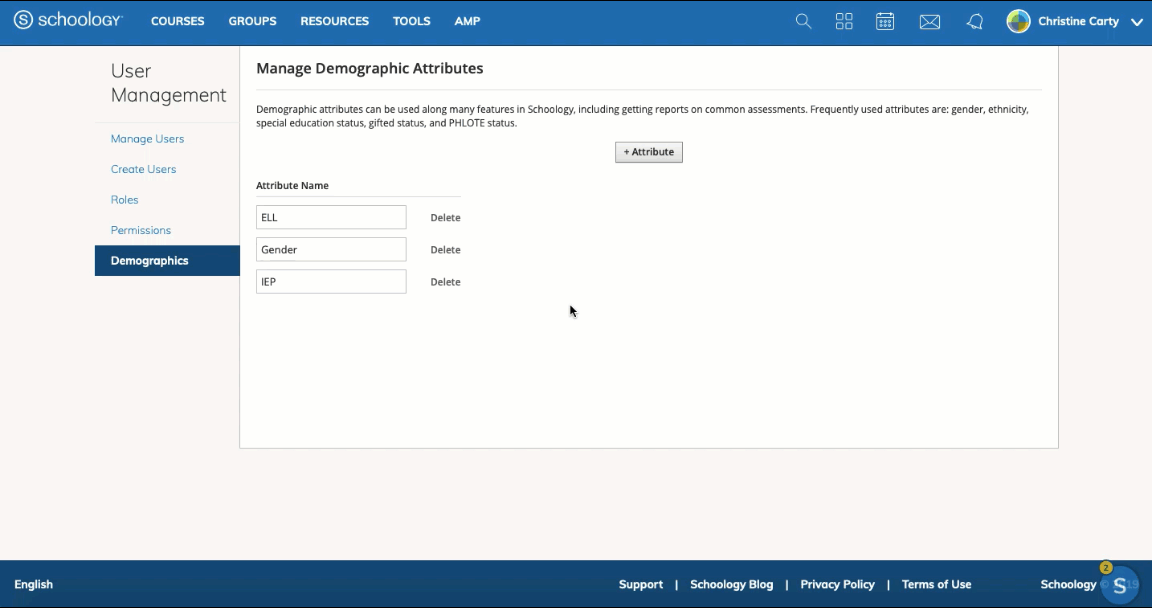Screen dimensions: 1152x608
Task: Click the ELL attribute name field
Action: (331, 217)
